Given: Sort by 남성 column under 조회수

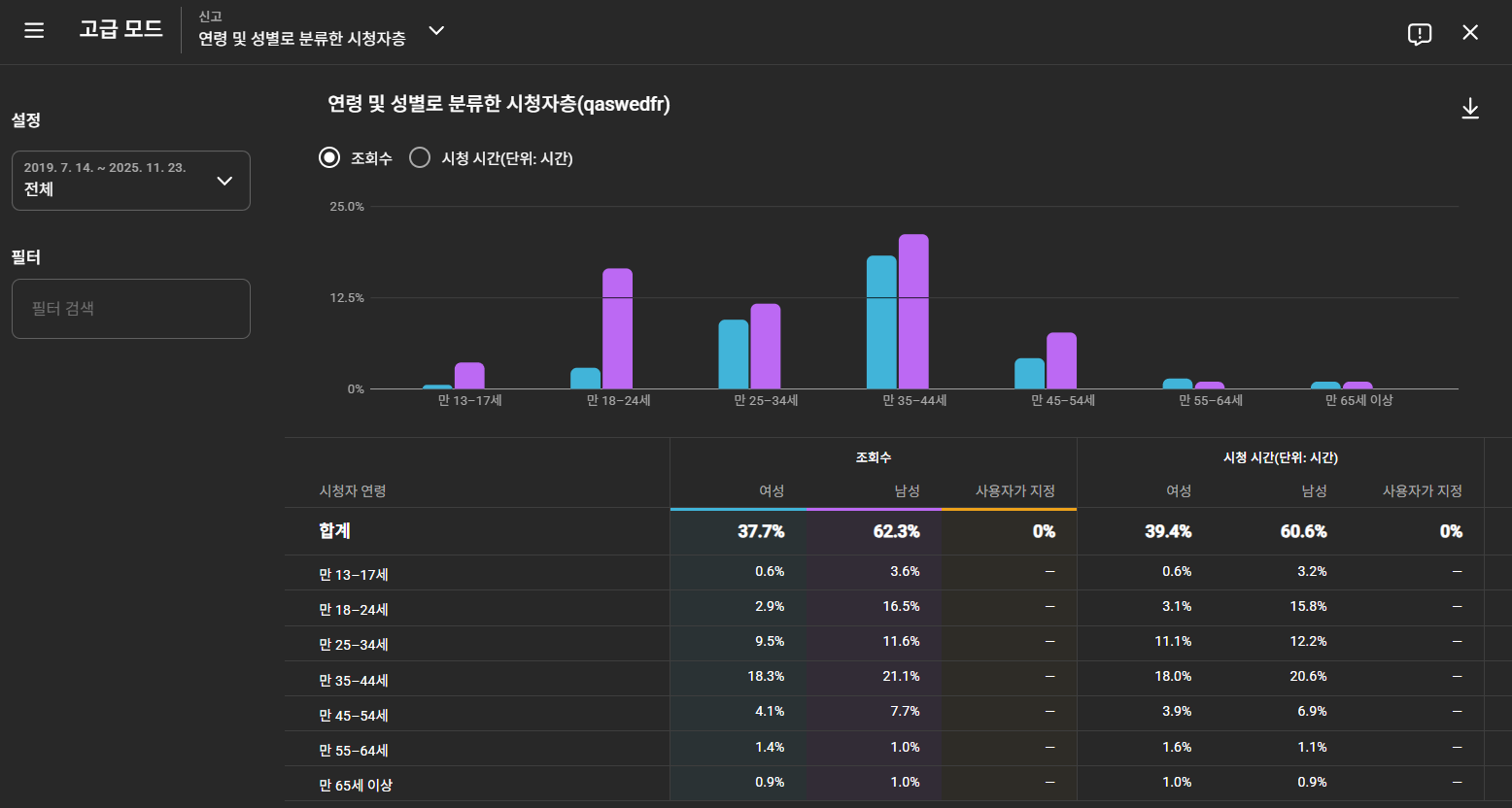Looking at the screenshot, I should [x=907, y=491].
